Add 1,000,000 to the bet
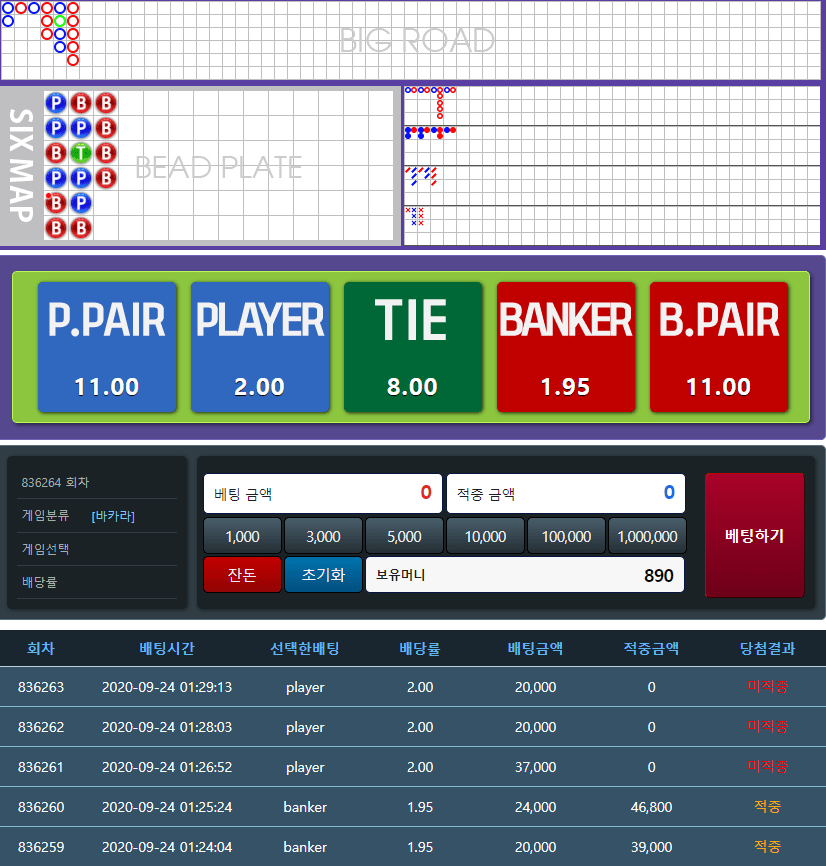The height and width of the screenshot is (866, 826). coord(647,536)
